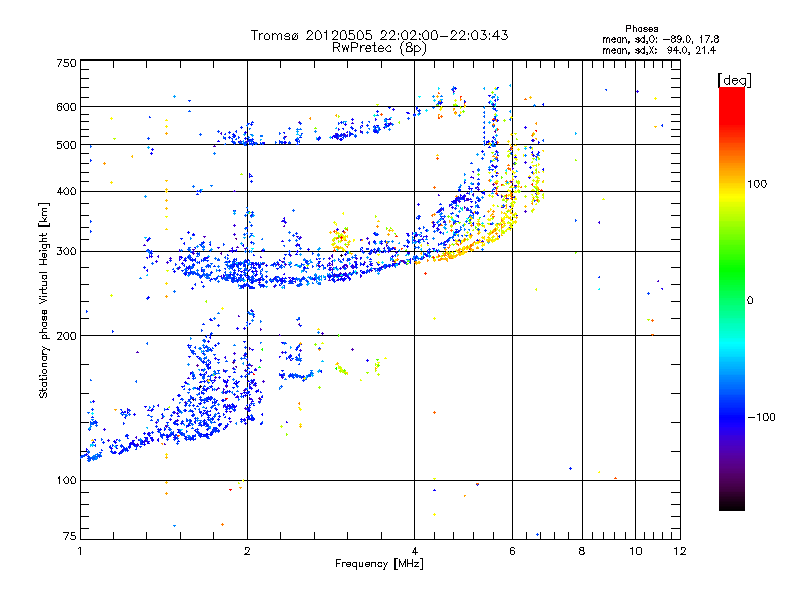Click the y-axis tick label '75'
Image resolution: width=800 pixels, height=600 pixels.
(70, 536)
